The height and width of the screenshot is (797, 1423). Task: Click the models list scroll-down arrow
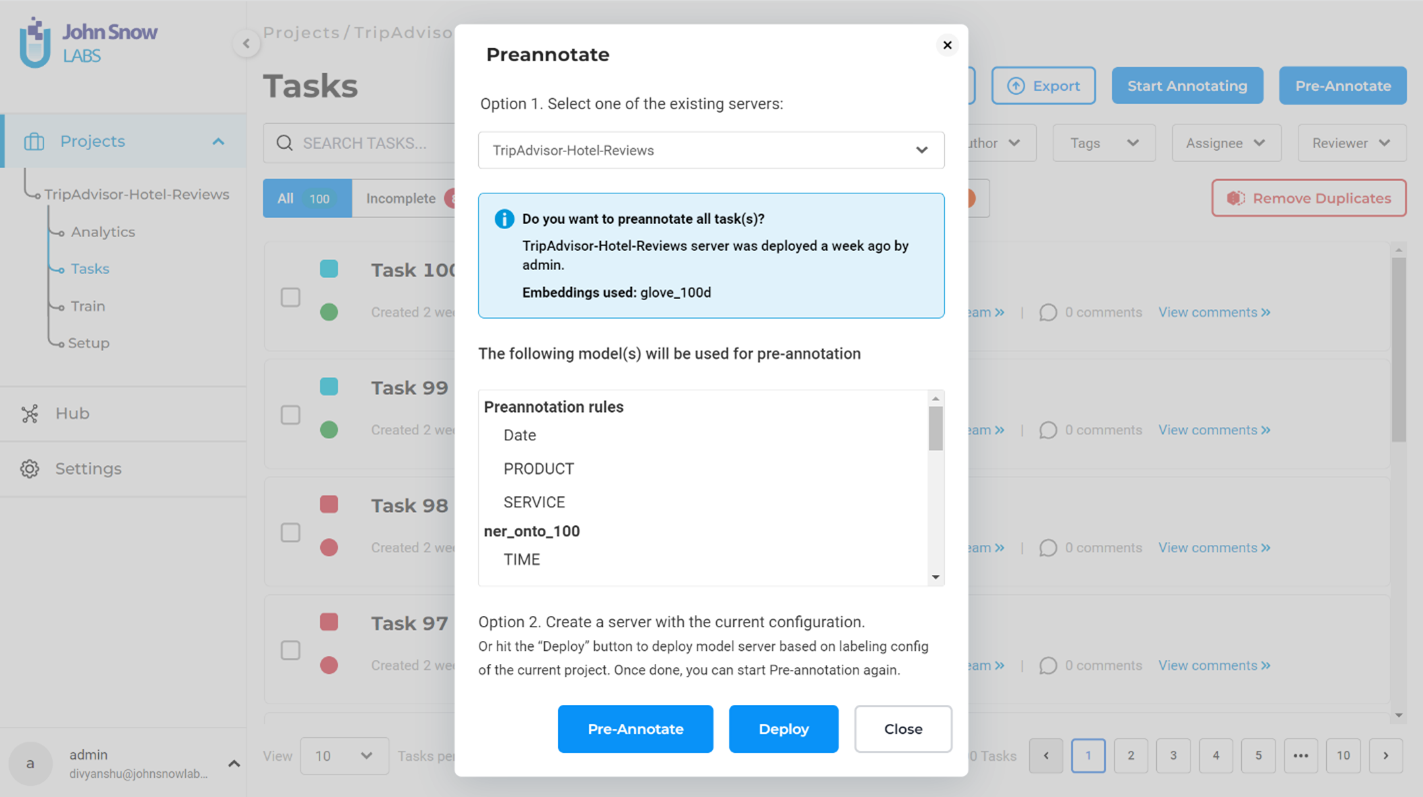point(936,577)
